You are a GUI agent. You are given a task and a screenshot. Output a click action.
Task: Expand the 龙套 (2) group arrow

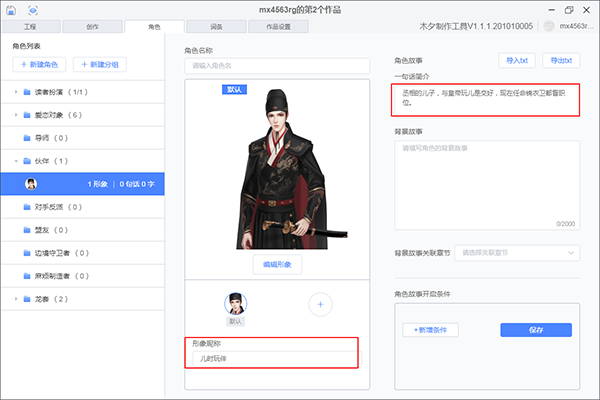[x=16, y=299]
